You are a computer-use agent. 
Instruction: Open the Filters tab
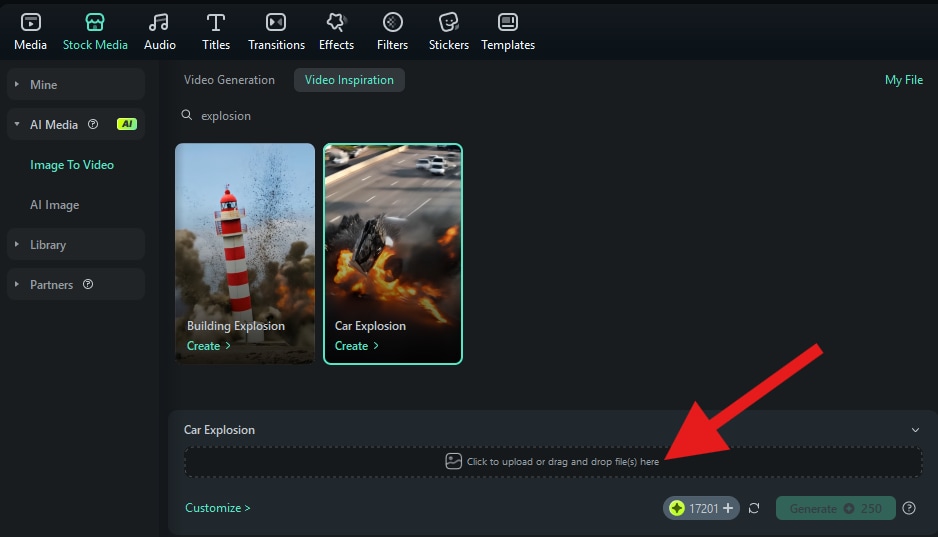[392, 32]
